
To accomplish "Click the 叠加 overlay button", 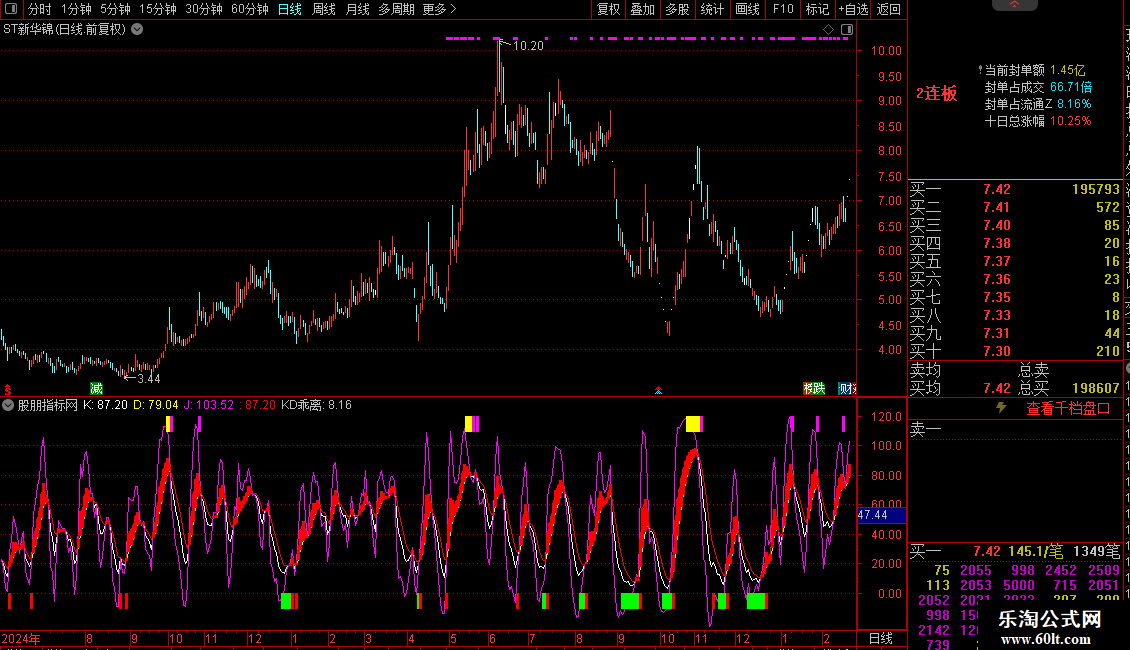I will (x=643, y=9).
